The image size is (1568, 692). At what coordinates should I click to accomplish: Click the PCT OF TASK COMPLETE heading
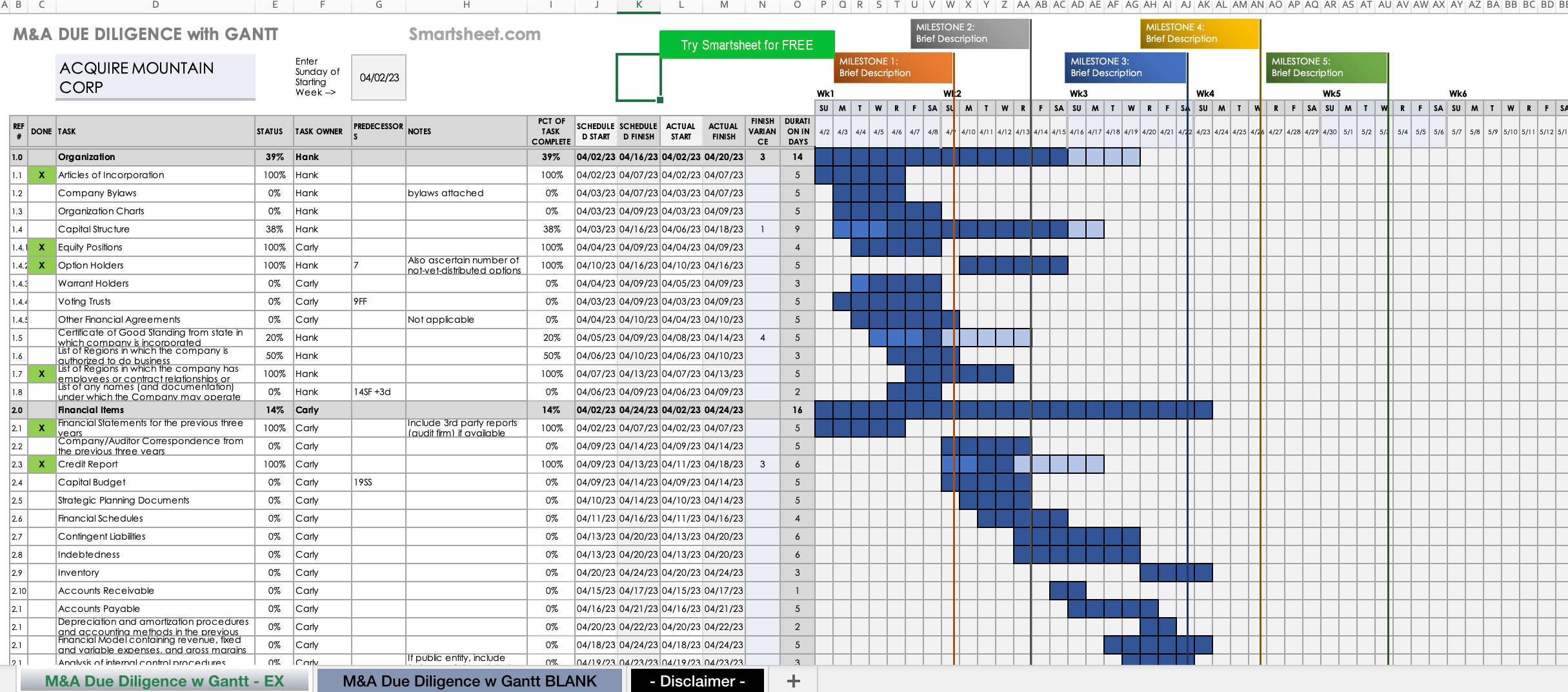coord(551,132)
